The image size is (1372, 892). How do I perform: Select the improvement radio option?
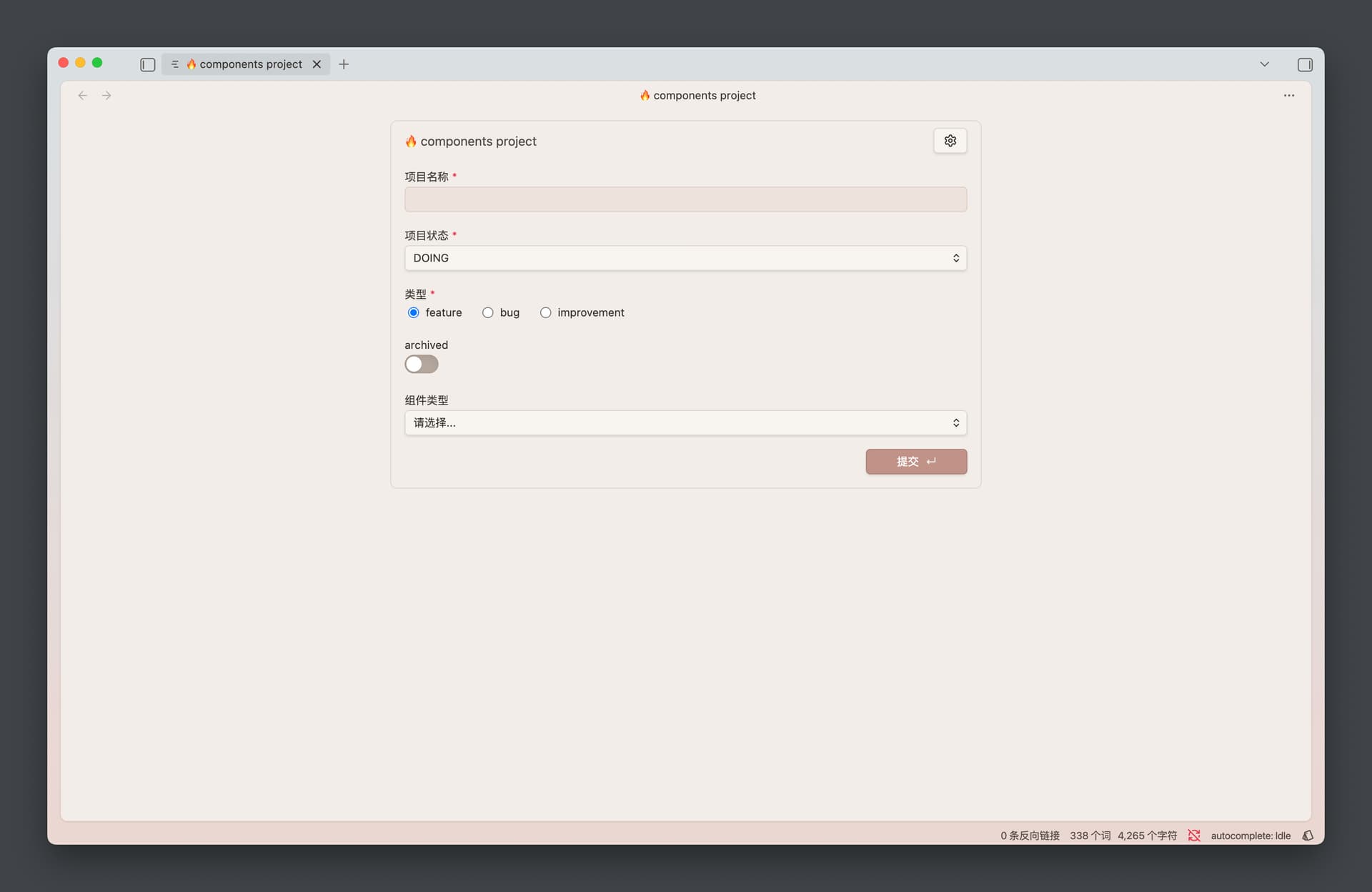pyautogui.click(x=545, y=312)
